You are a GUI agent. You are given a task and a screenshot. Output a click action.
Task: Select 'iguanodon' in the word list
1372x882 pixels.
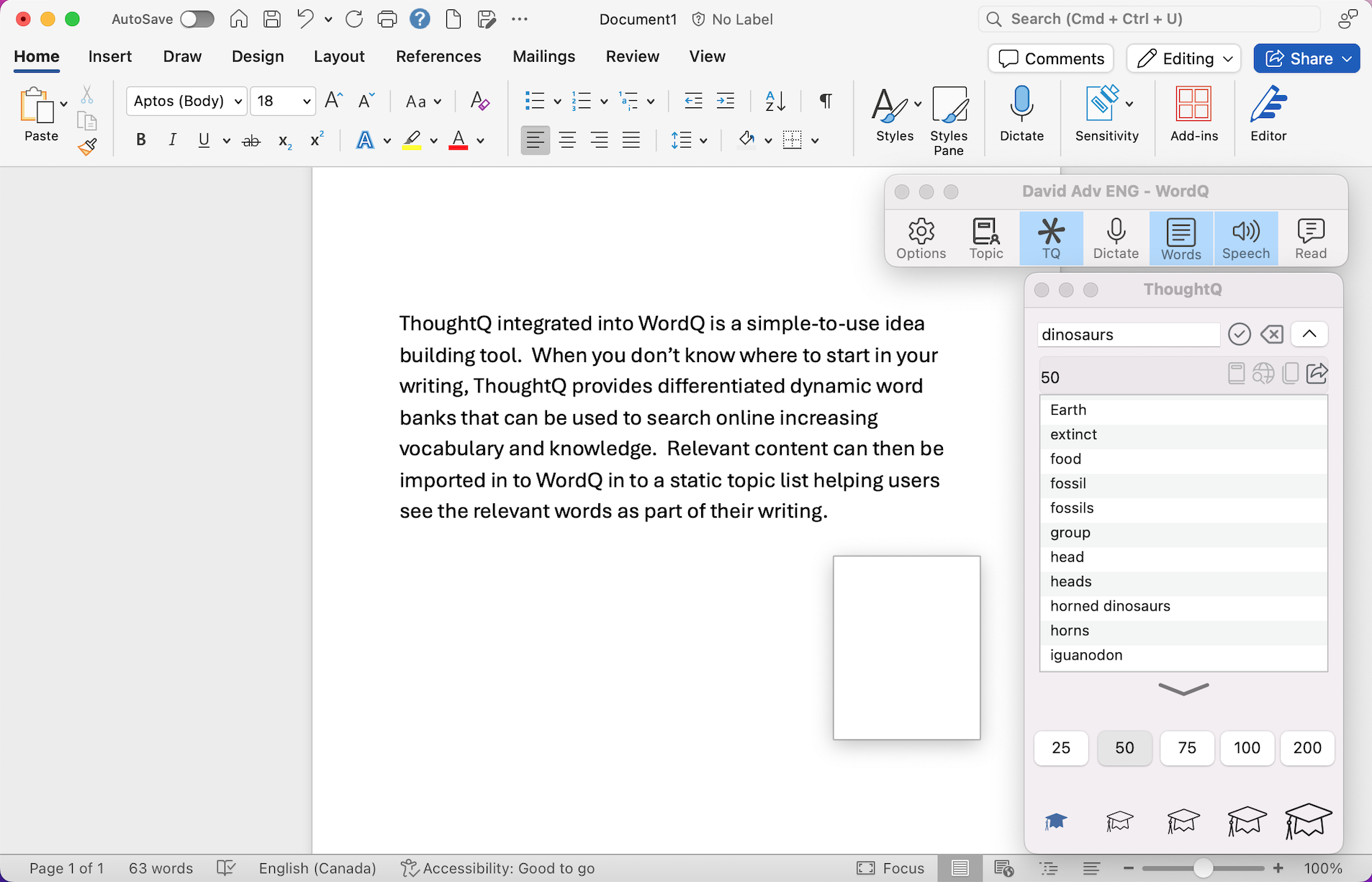(x=1183, y=654)
